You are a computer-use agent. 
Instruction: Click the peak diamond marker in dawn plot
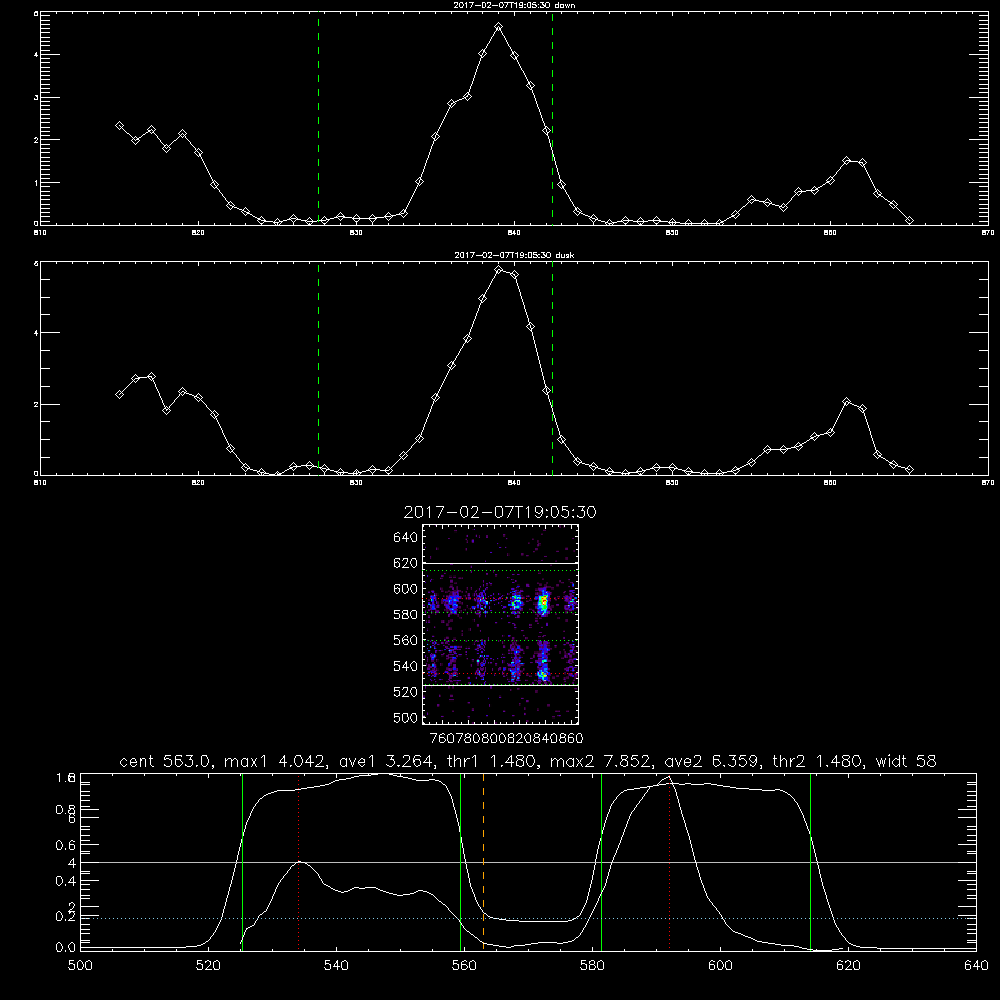click(x=499, y=27)
